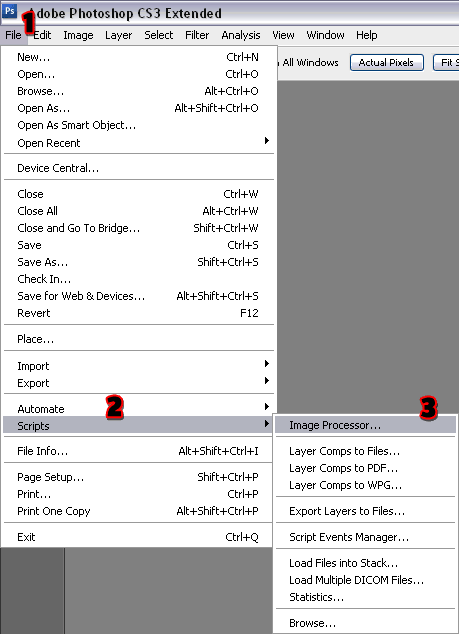Choose Exit to quit Photoshop

pyautogui.click(x=138, y=537)
